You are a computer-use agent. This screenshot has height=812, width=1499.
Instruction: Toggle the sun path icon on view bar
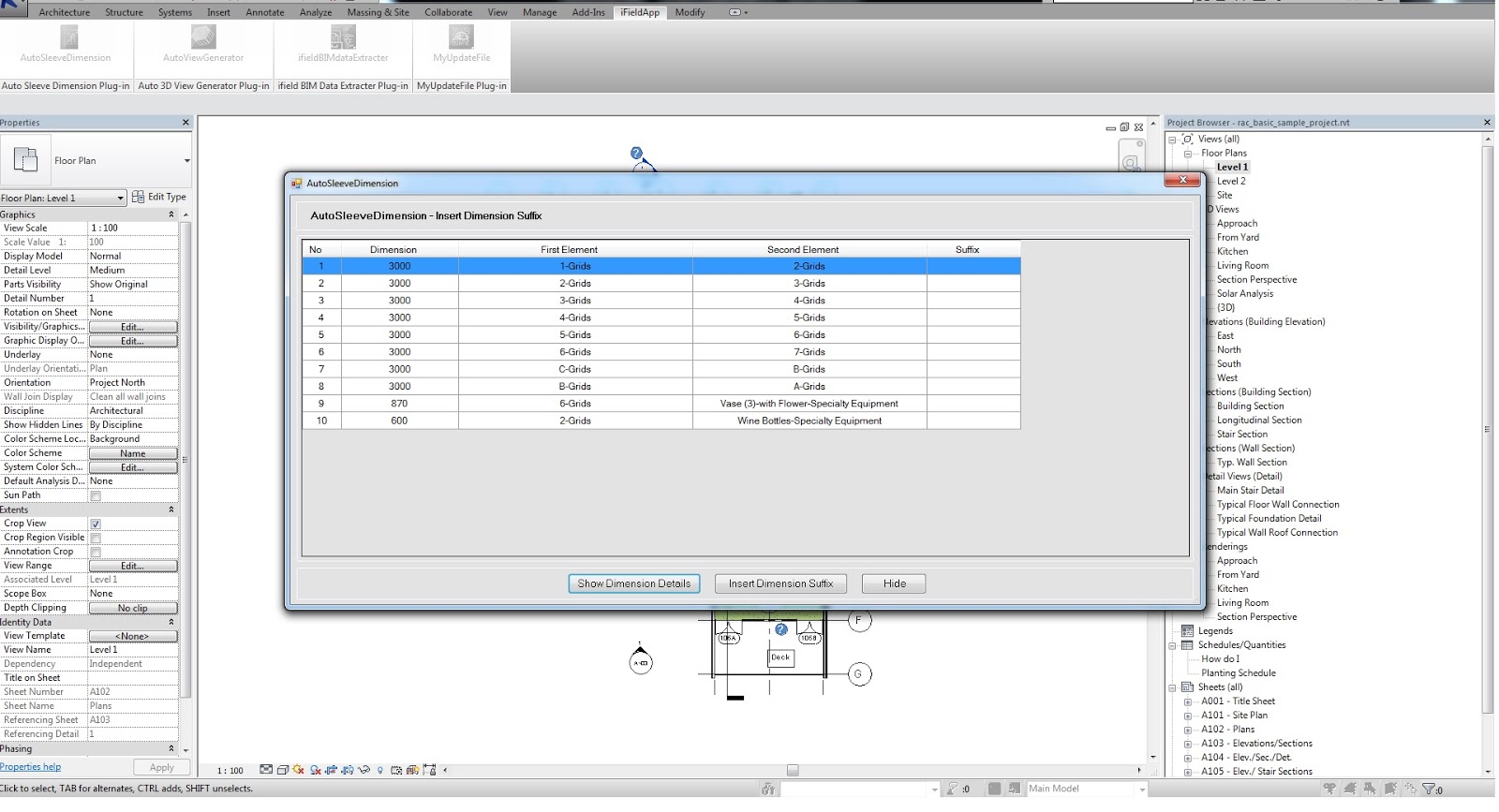(299, 770)
